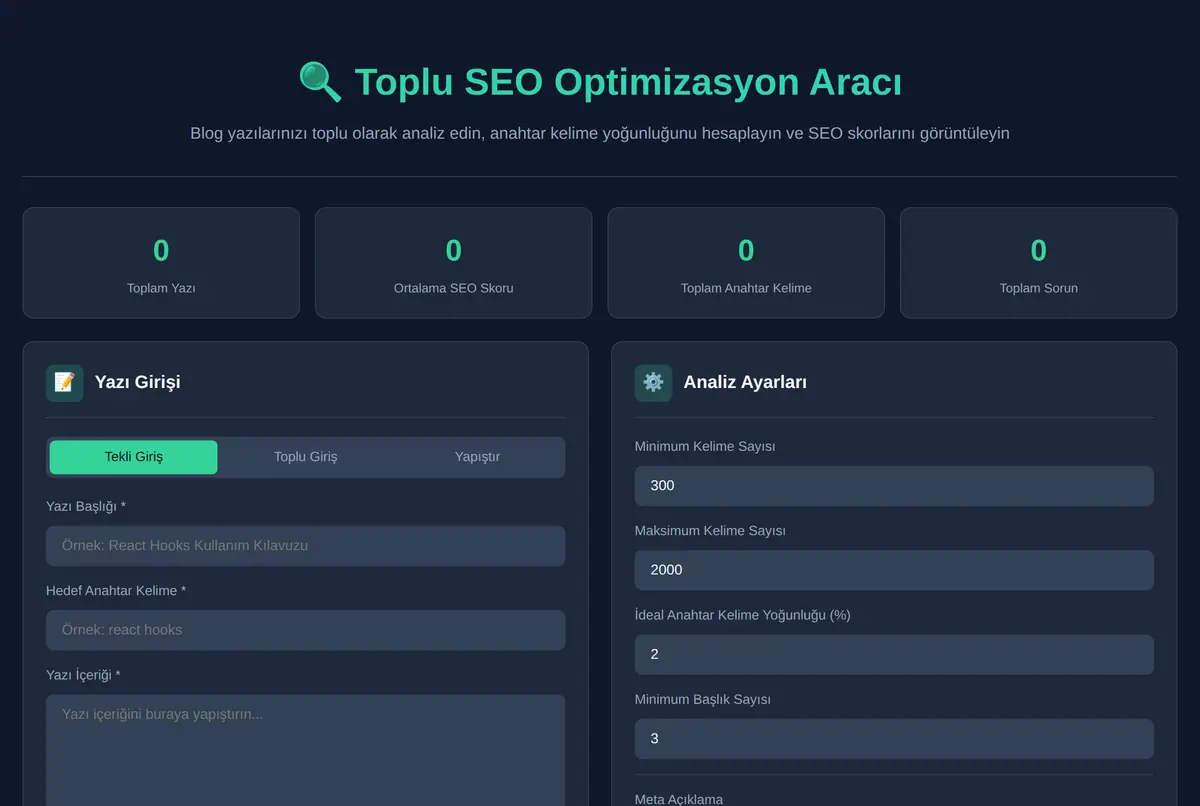
Task: Change the Minimum Başlık Sayısı field
Action: (894, 739)
